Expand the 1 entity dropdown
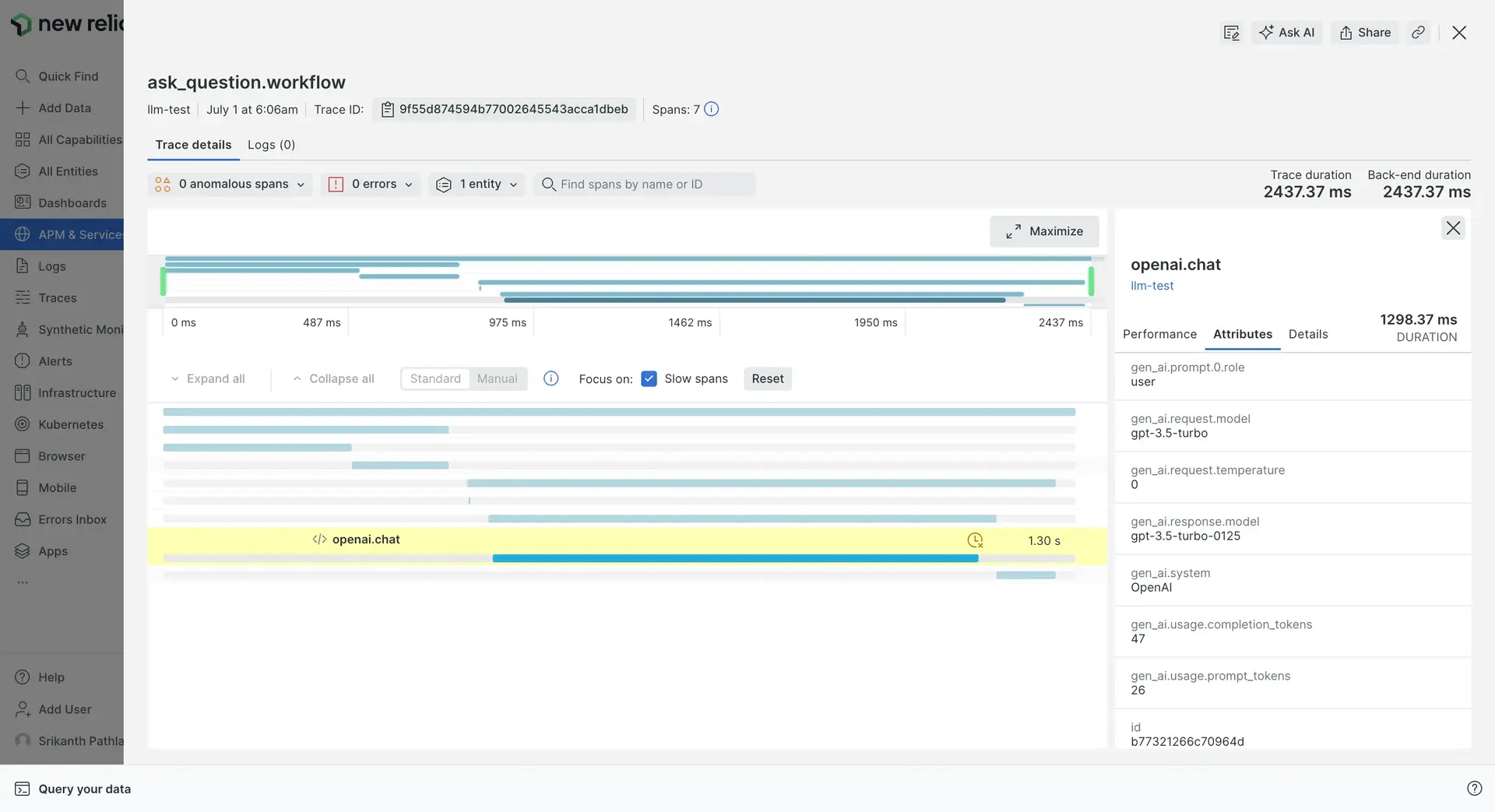This screenshot has height=812, width=1495. pyautogui.click(x=477, y=185)
